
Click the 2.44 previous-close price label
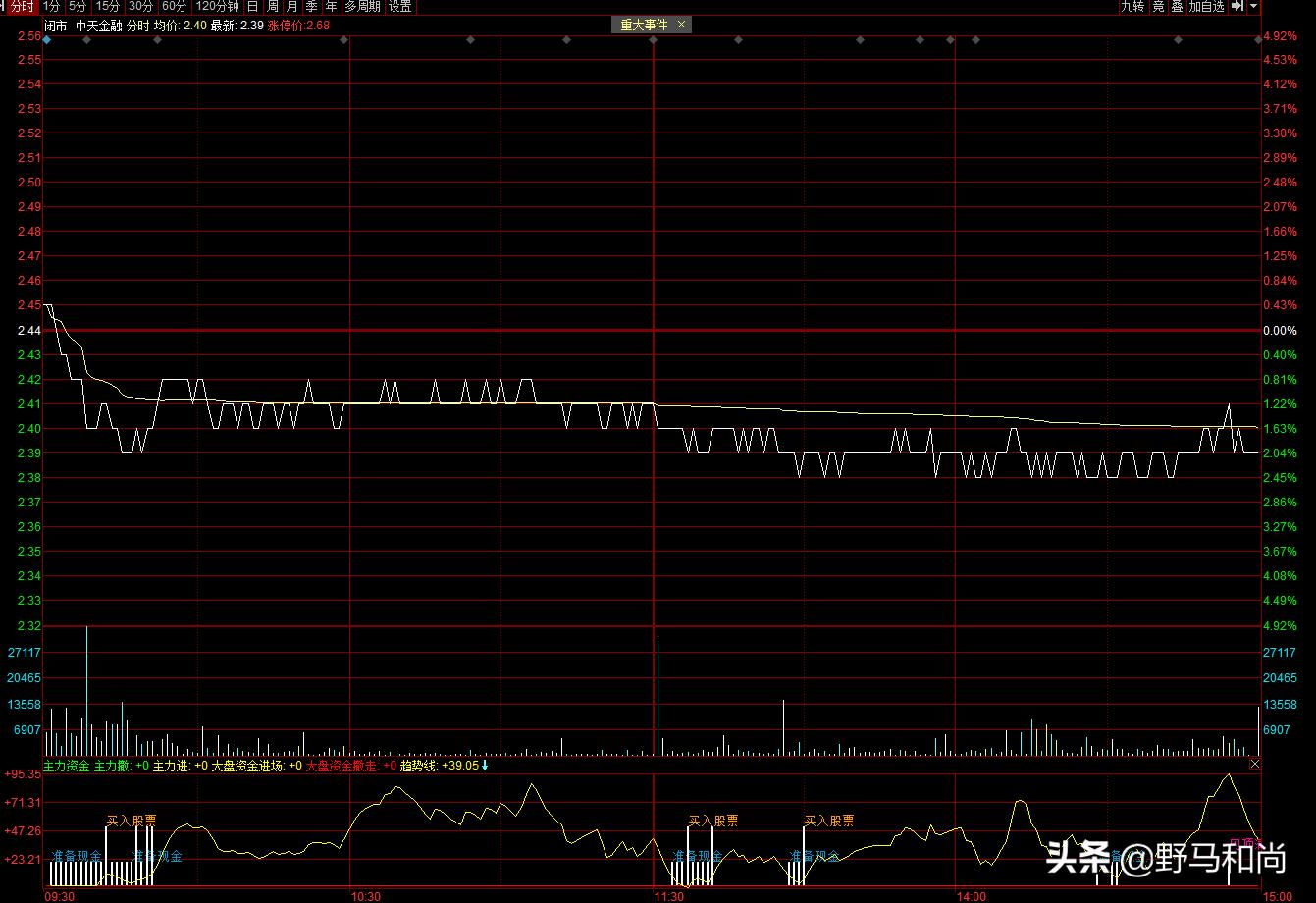[29, 331]
